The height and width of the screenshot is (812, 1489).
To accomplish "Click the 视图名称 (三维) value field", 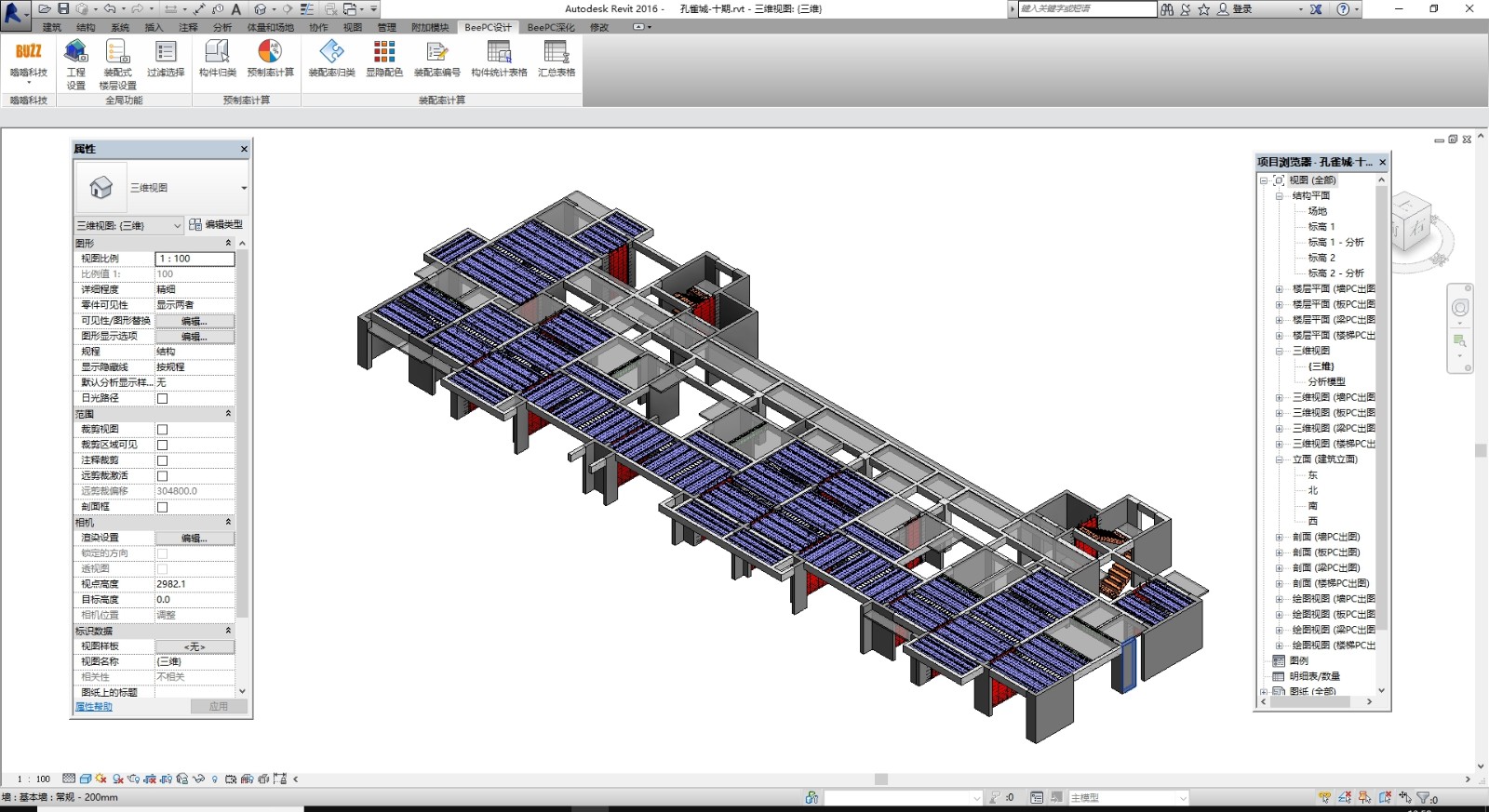I will pyautogui.click(x=195, y=662).
